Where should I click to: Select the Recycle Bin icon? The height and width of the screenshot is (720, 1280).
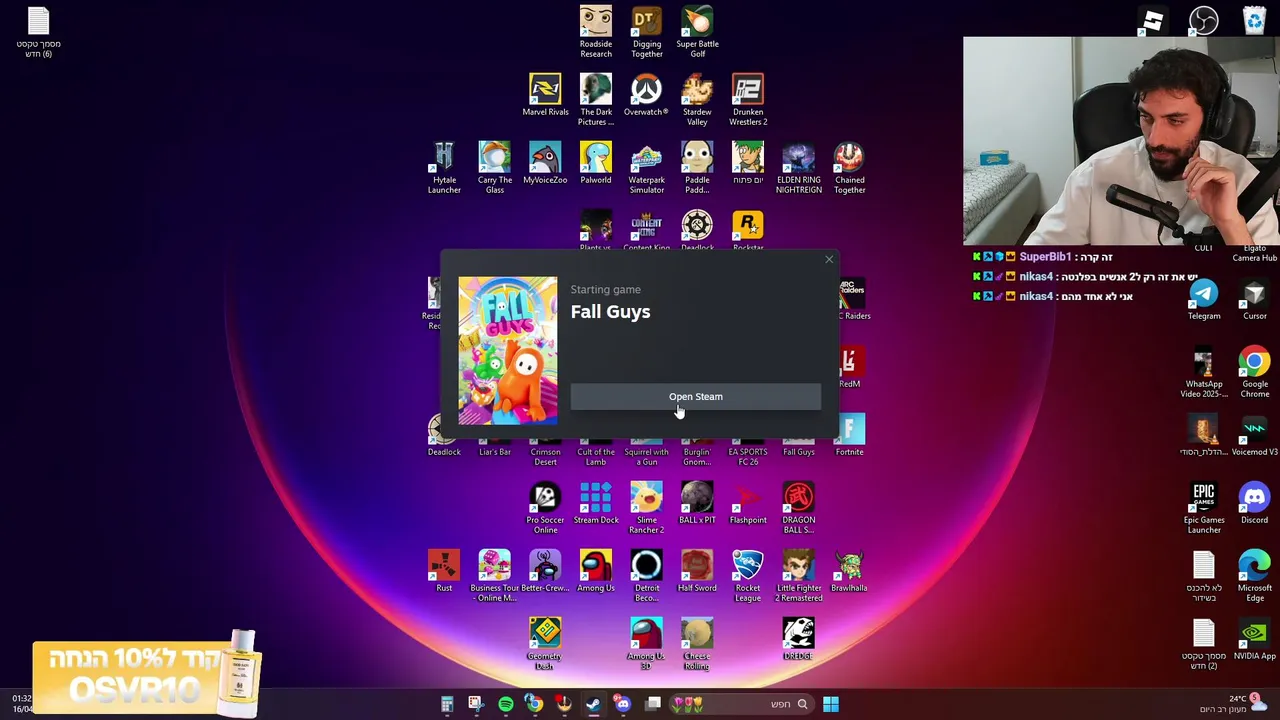(x=1254, y=21)
